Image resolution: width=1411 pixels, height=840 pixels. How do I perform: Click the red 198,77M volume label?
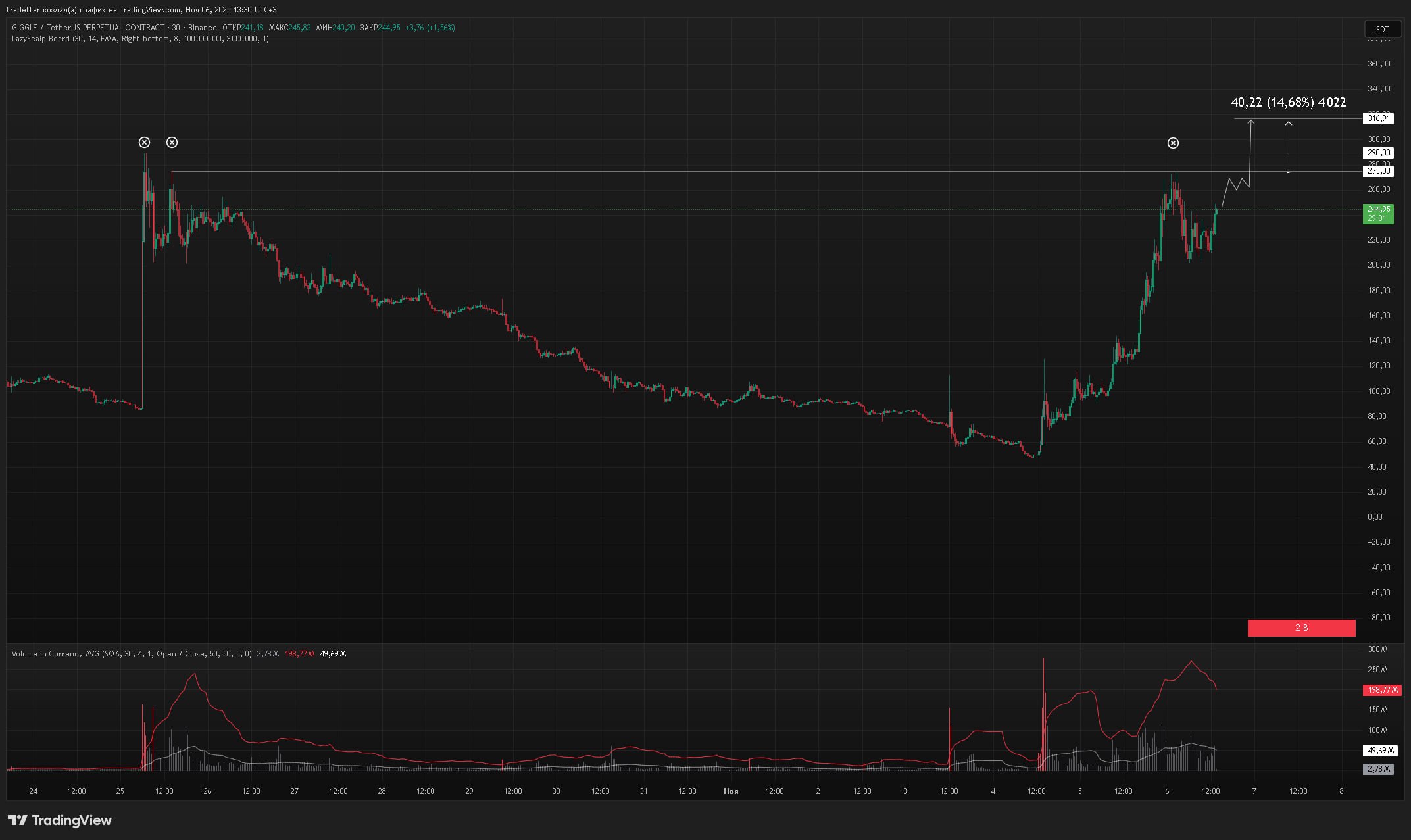[x=1382, y=690]
